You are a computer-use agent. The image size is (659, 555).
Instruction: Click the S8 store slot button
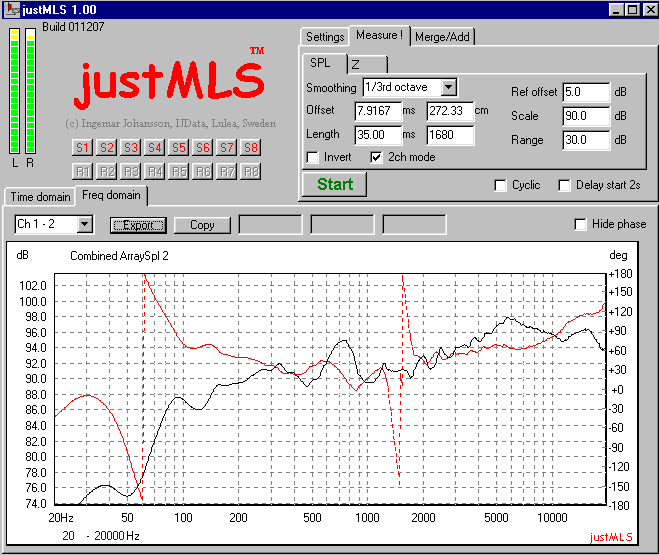click(x=250, y=147)
